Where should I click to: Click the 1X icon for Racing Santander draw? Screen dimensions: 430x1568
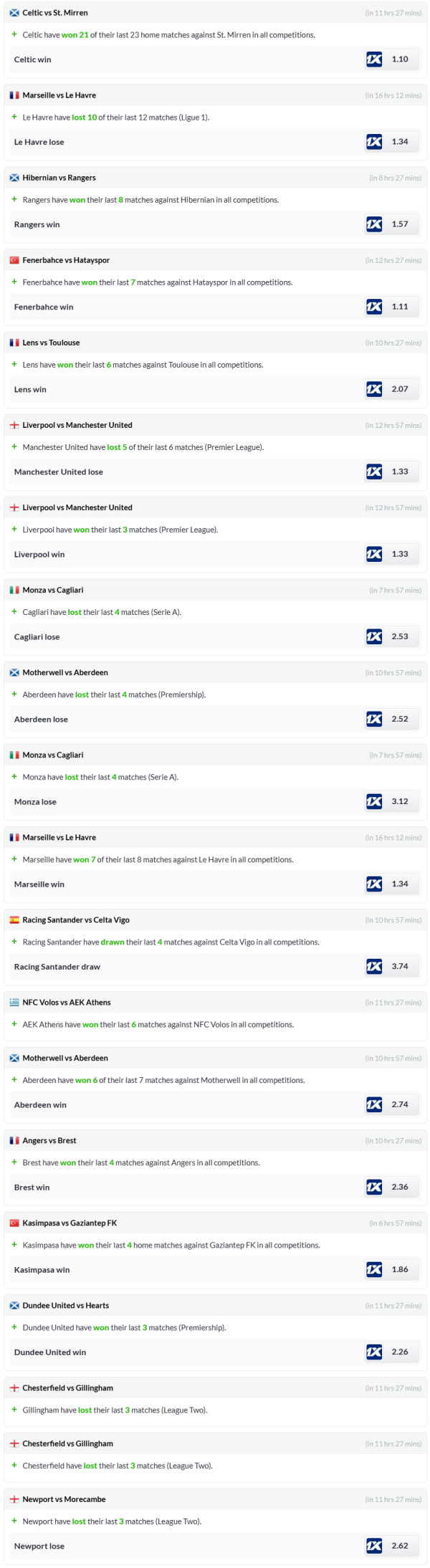point(374,966)
